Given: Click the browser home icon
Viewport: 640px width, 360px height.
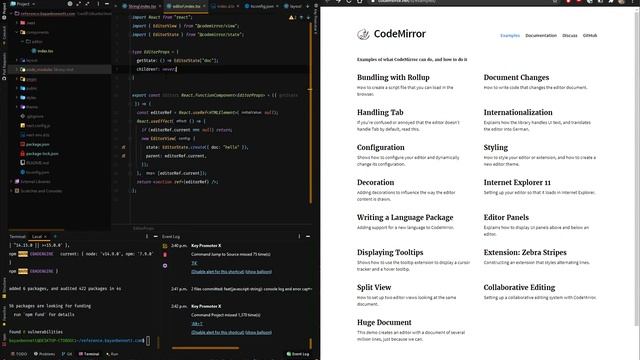Looking at the screenshot, I should (x=360, y=1).
